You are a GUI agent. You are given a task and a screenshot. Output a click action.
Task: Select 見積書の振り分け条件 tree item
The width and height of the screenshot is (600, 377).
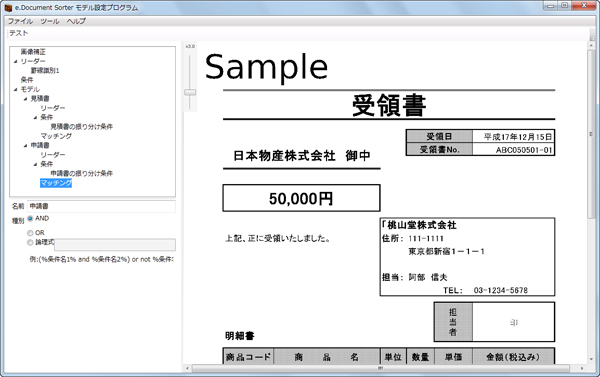click(x=82, y=127)
